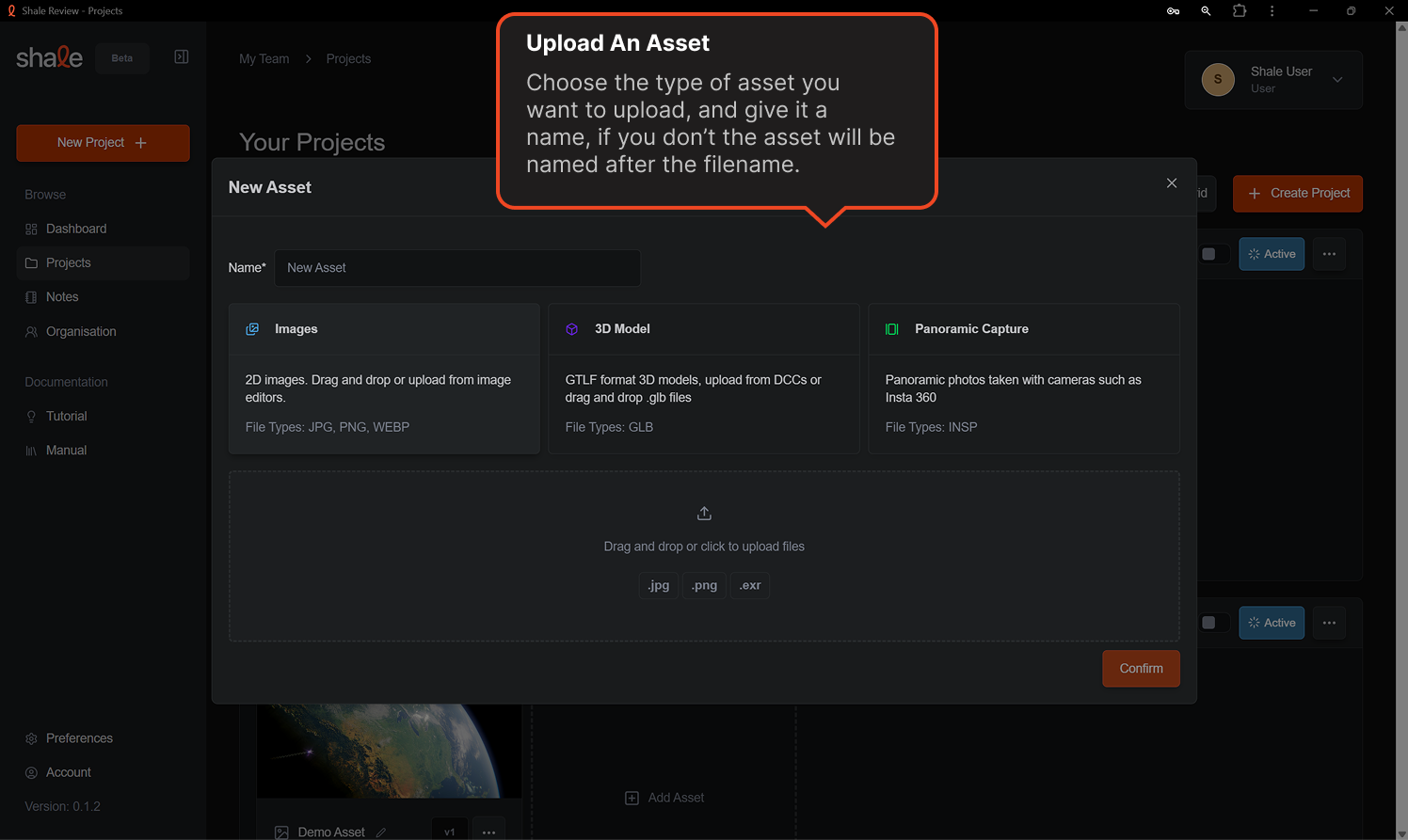Screen dimensions: 1408x840
Task: Click the Create Project button
Action: coord(1298,194)
